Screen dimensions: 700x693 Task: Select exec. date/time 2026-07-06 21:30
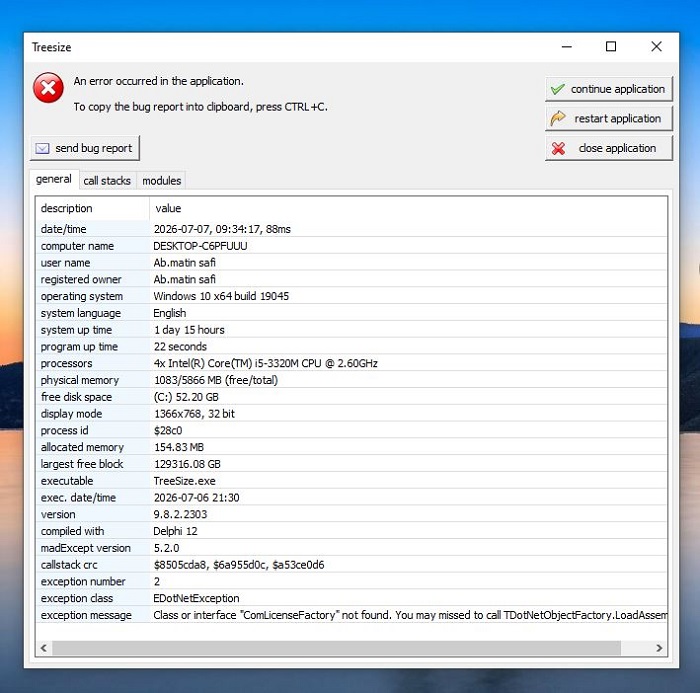pos(196,498)
